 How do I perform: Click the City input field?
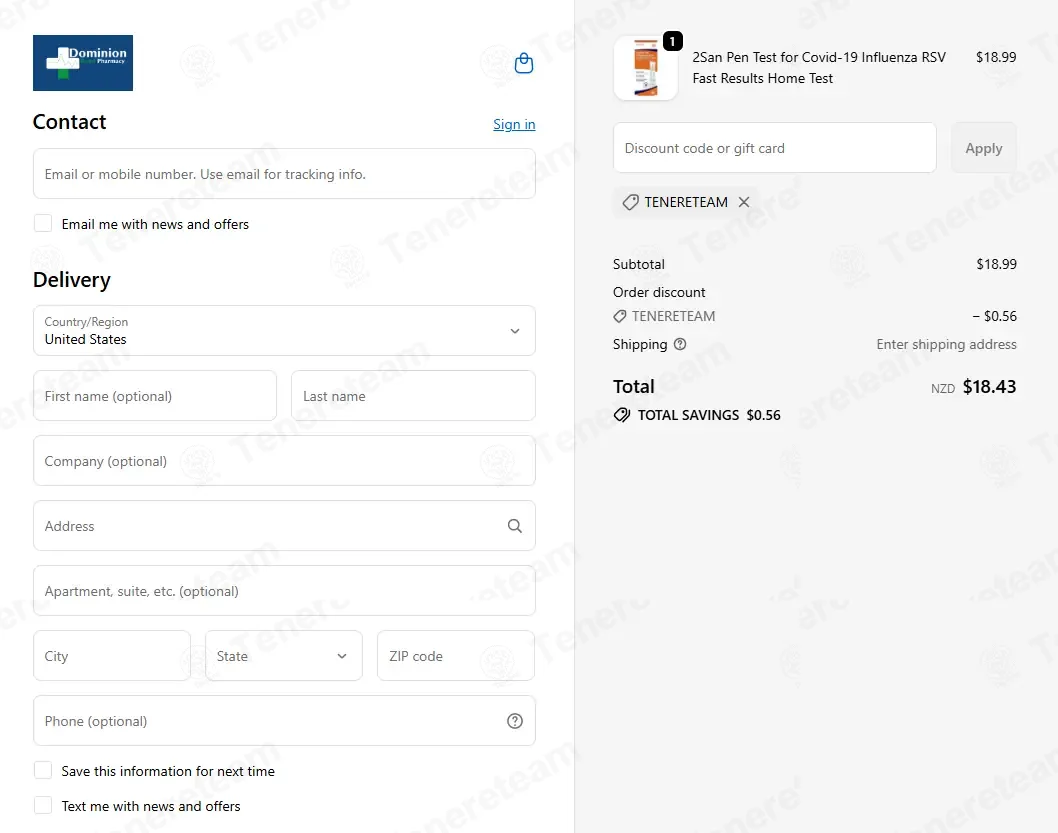[x=111, y=656]
